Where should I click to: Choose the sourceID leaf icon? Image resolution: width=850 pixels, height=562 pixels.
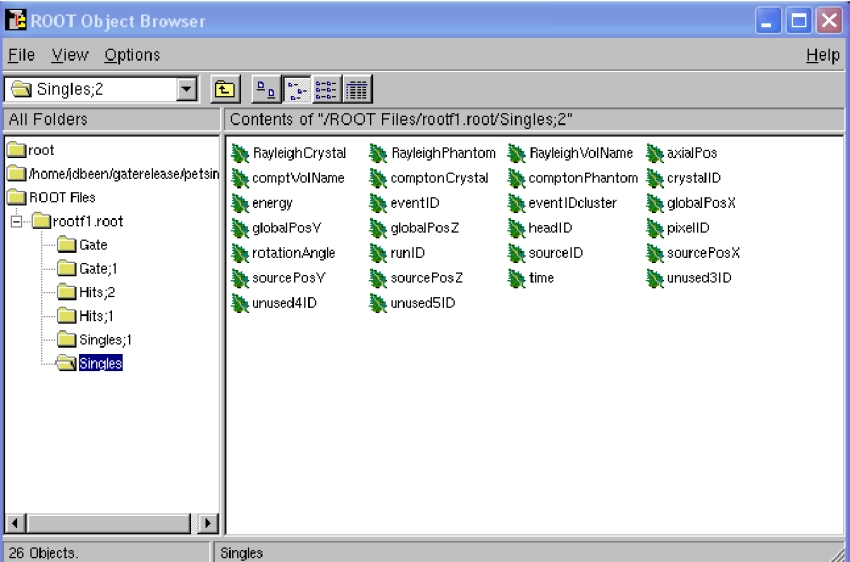point(517,253)
